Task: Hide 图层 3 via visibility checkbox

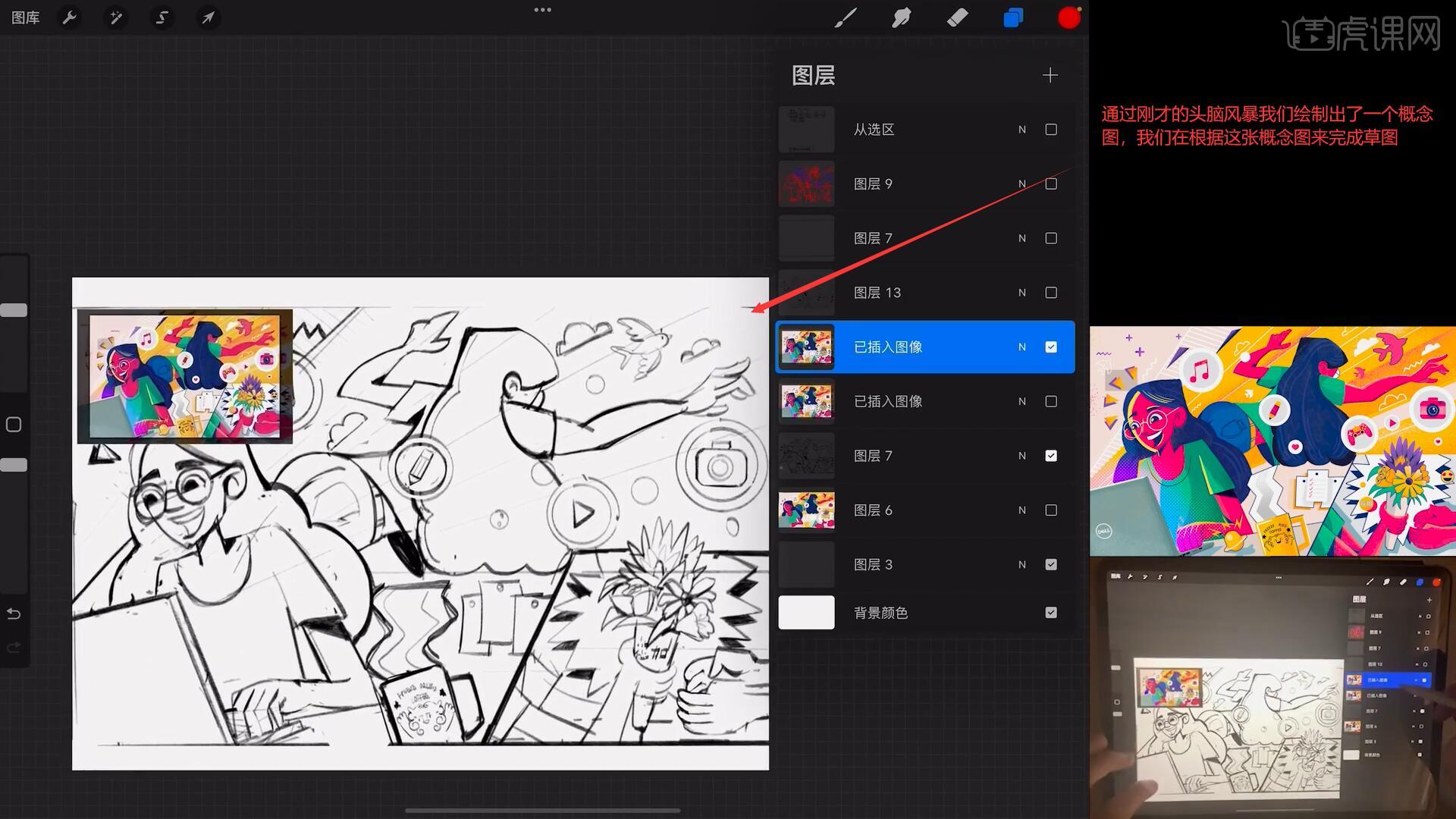Action: (1050, 564)
